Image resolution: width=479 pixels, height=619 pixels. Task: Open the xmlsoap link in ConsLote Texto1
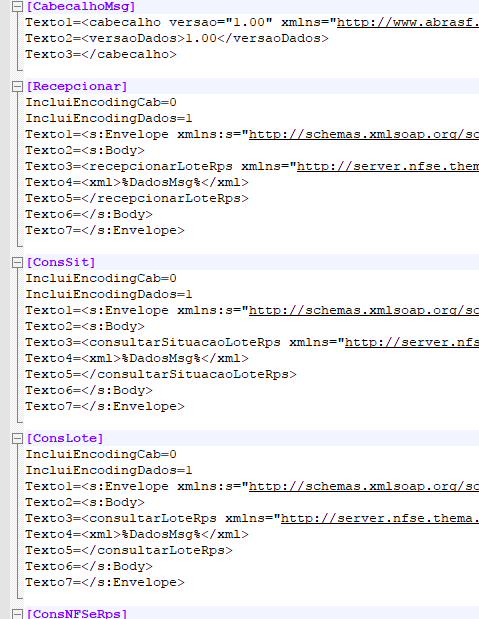pyautogui.click(x=364, y=487)
